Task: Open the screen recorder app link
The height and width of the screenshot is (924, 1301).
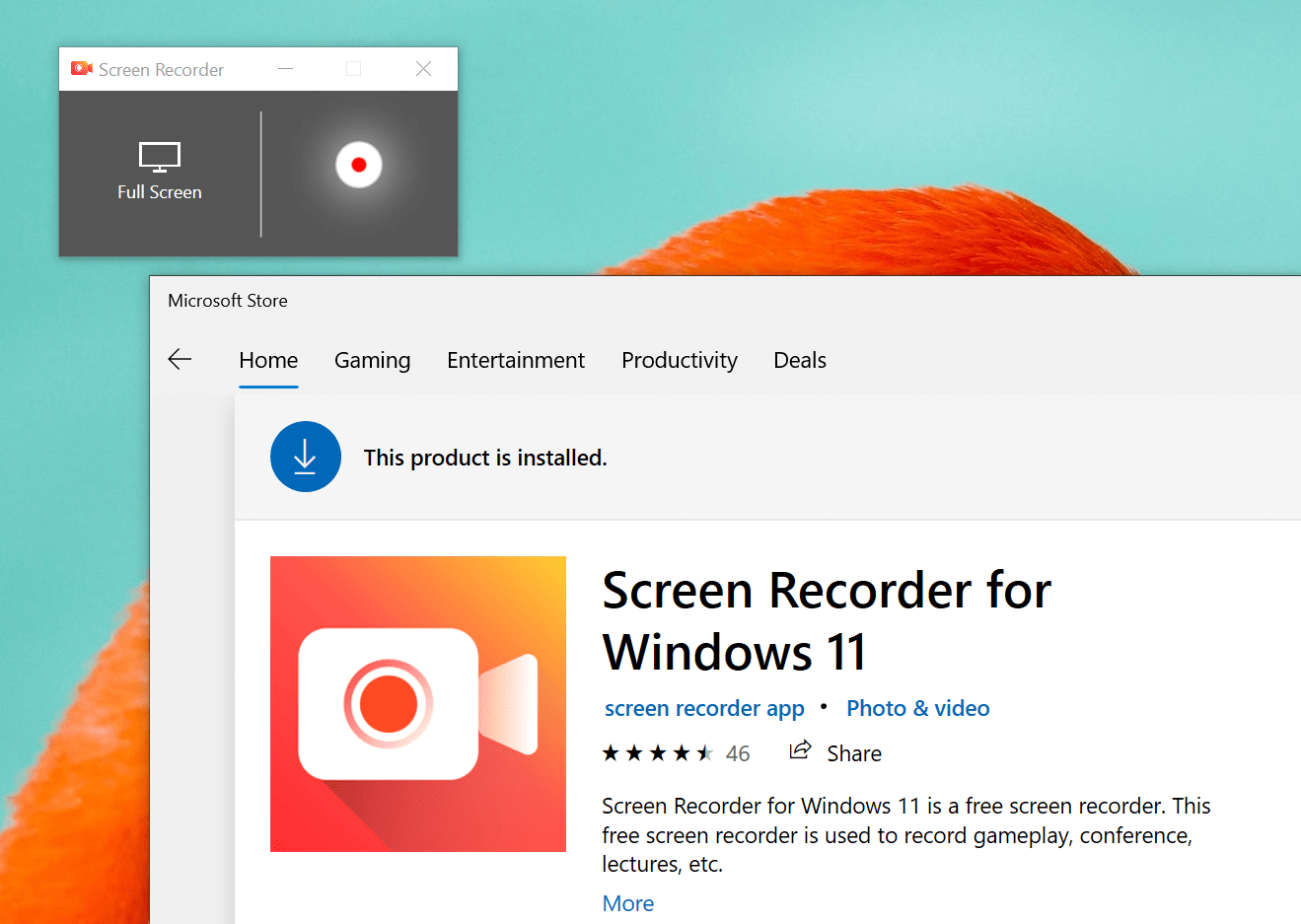Action: coord(703,708)
